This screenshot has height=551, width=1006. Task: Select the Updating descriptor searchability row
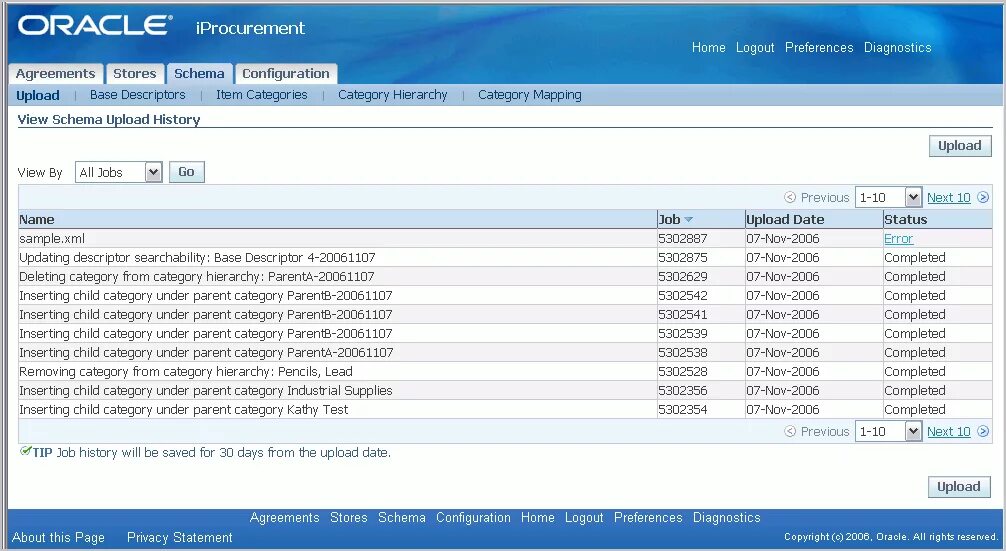(197, 258)
